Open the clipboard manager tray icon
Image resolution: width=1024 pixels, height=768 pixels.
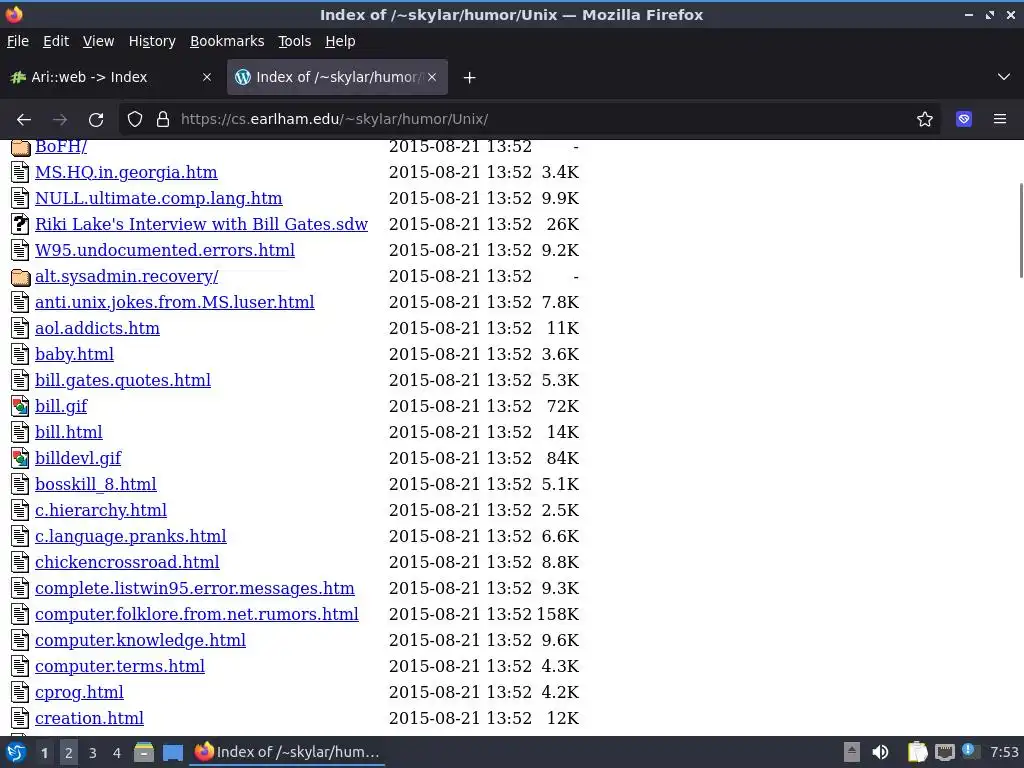917,752
